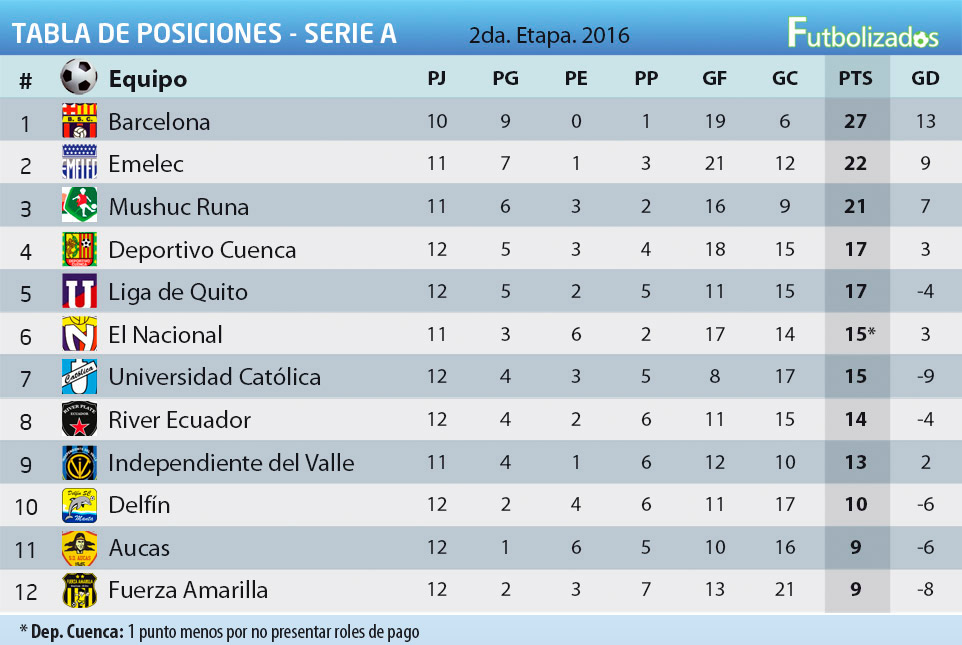Click the soccer ball header icon
The image size is (962, 645).
[x=79, y=77]
